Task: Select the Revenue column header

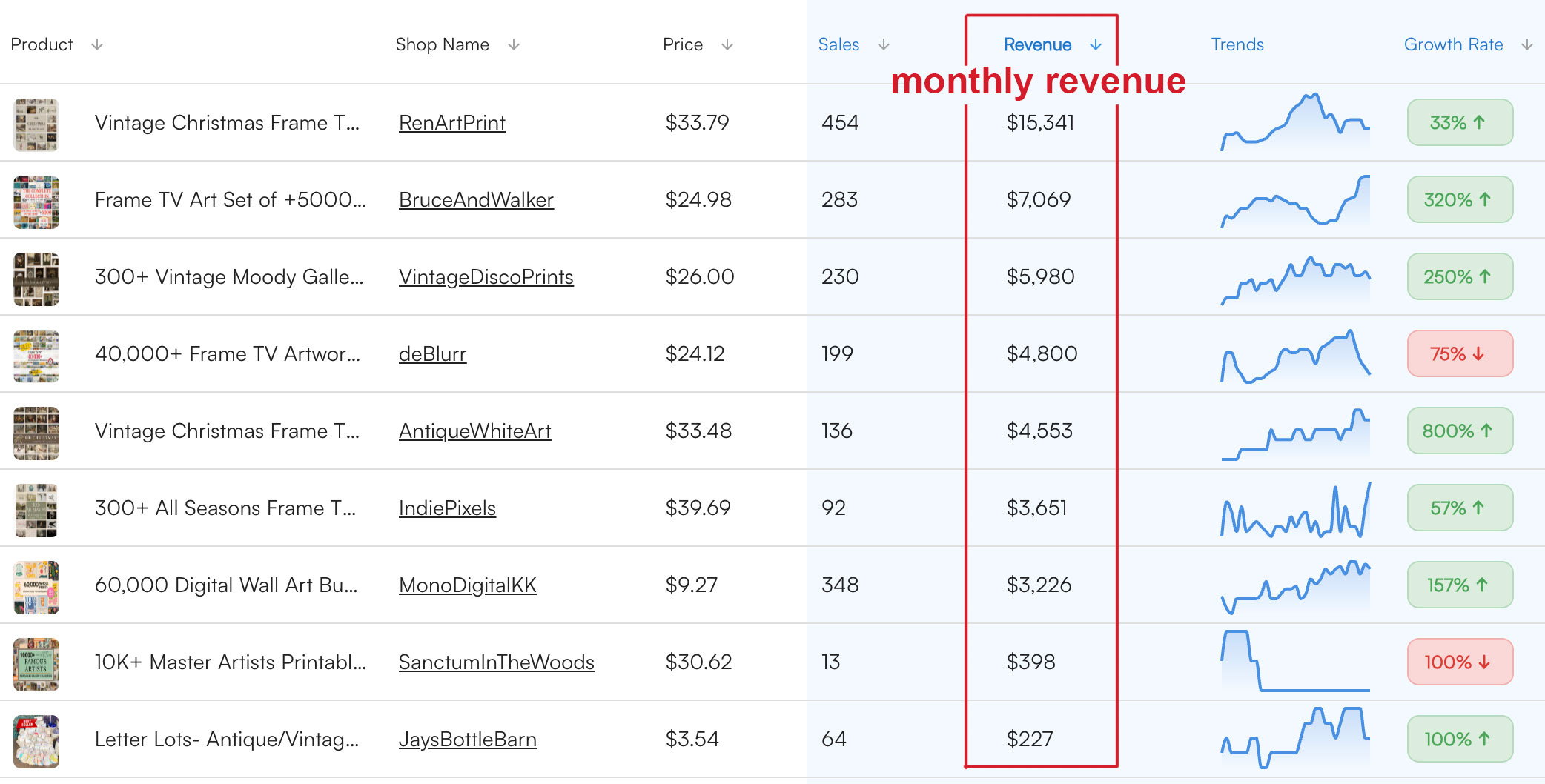Action: click(x=1037, y=45)
